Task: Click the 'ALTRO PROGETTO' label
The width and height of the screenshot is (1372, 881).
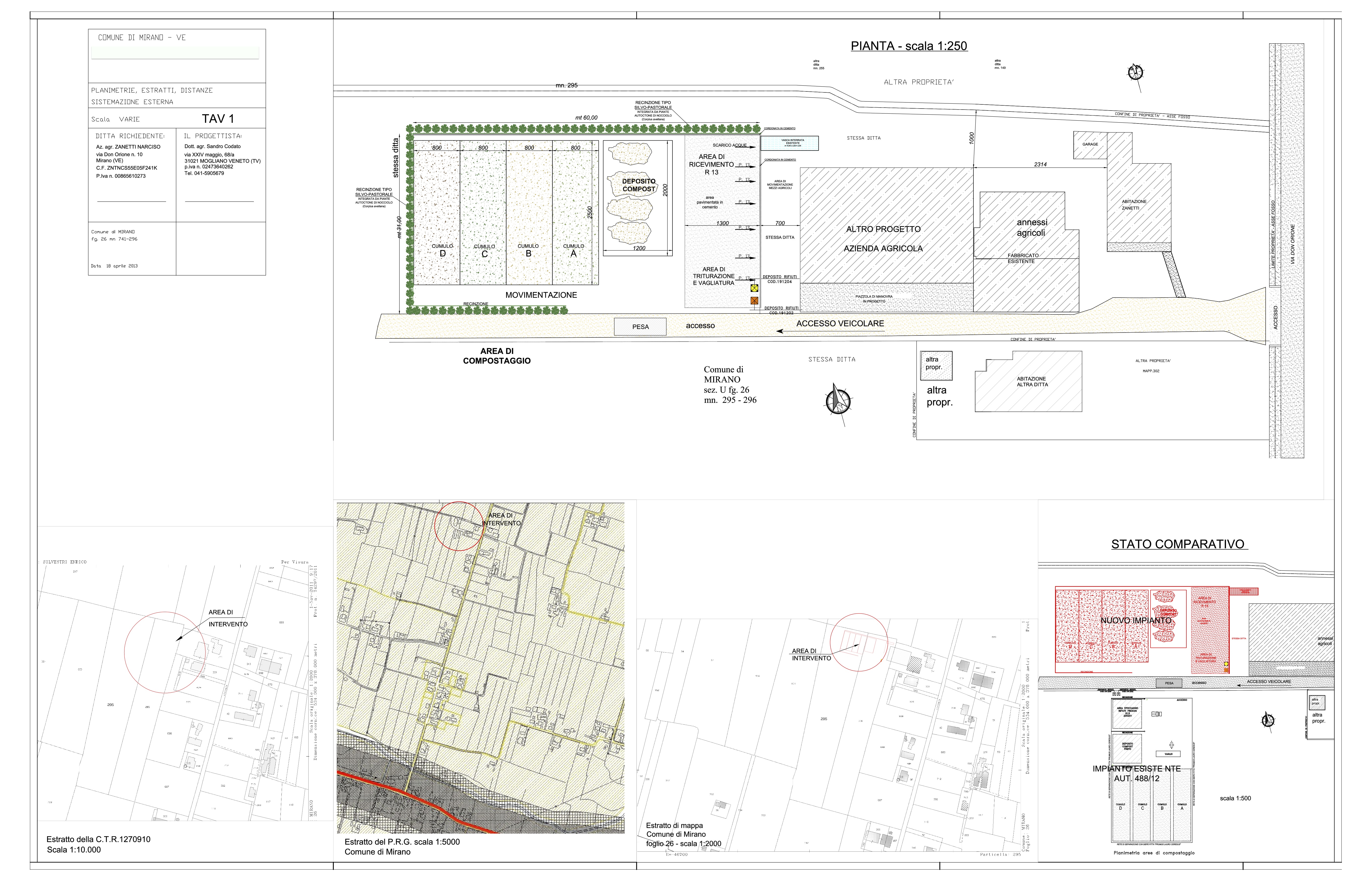Action: (884, 229)
